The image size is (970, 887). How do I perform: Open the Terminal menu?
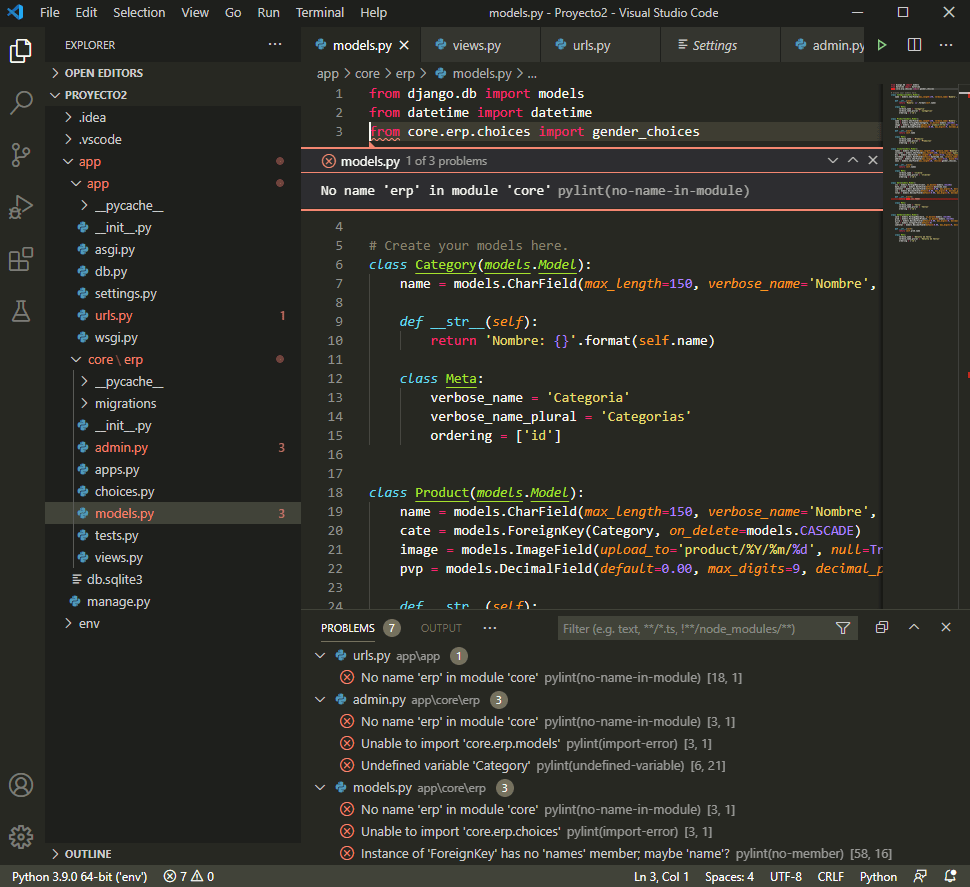pyautogui.click(x=320, y=12)
